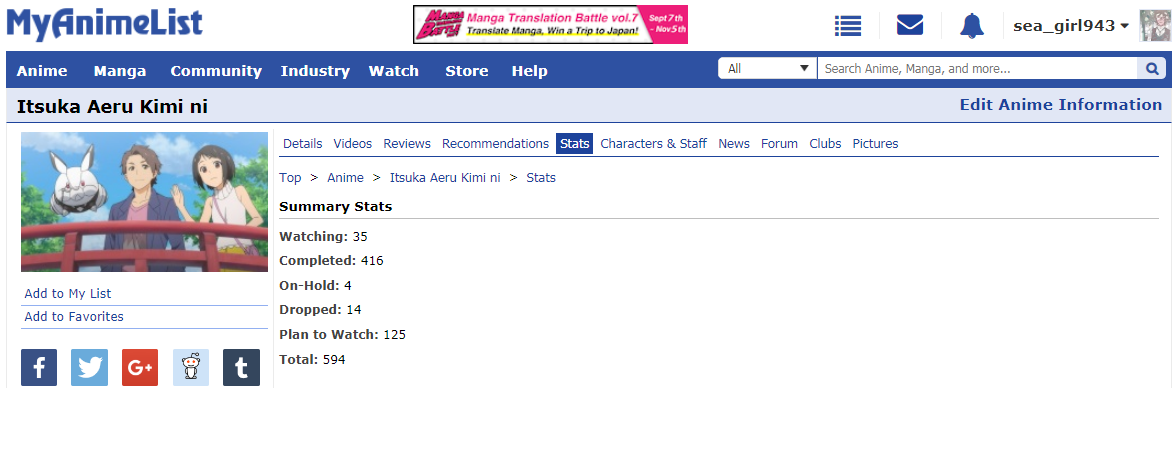1172x456 pixels.
Task: Switch to Characters & Staff tab
Action: (x=653, y=144)
